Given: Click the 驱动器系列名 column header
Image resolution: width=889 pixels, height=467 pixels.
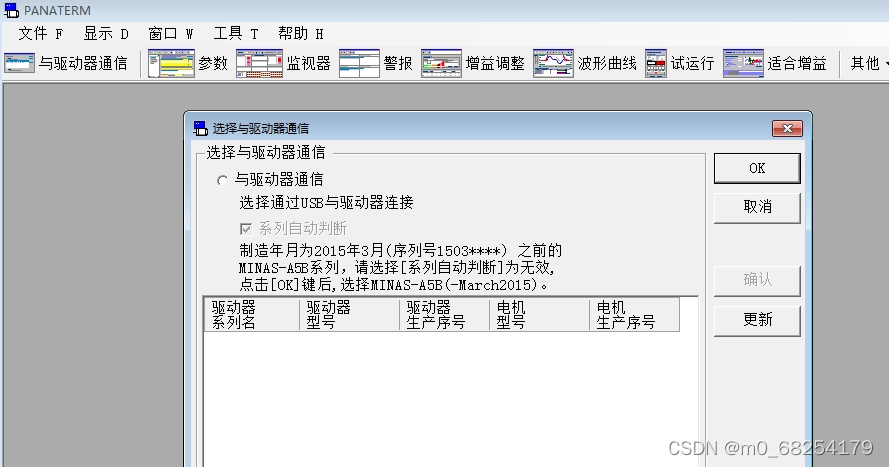Looking at the screenshot, I should (252, 315).
